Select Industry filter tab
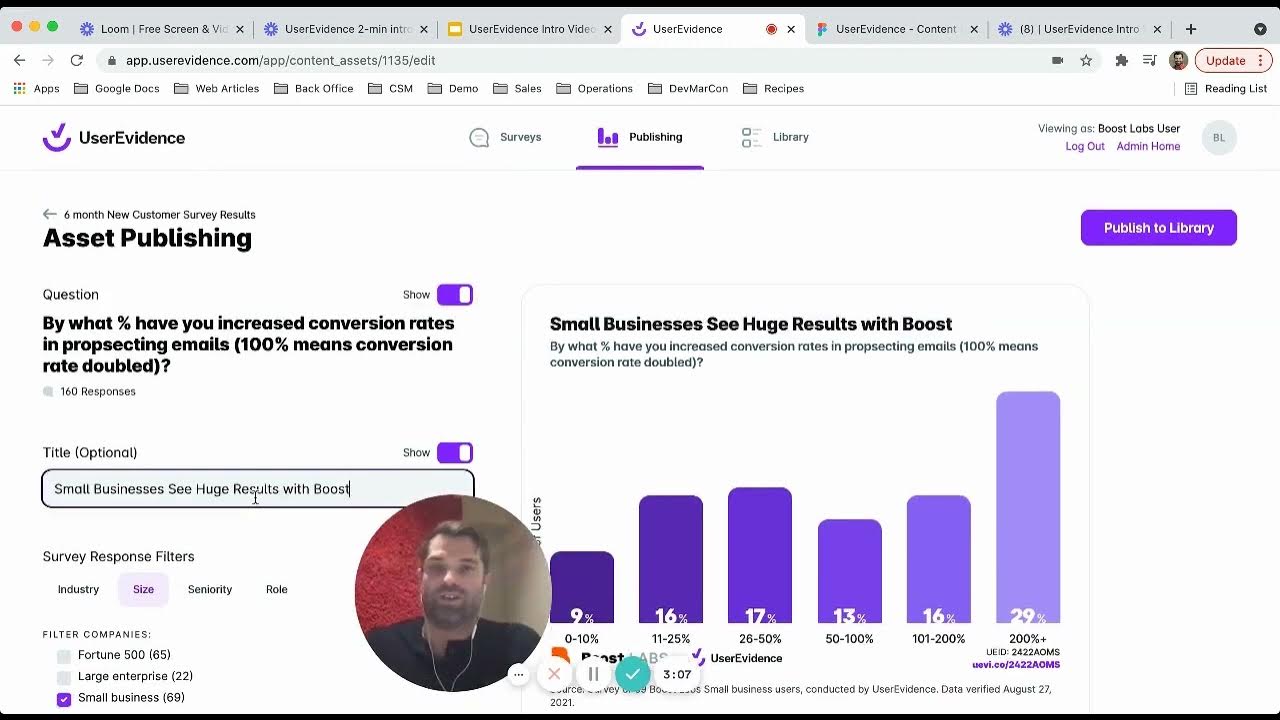The width and height of the screenshot is (1280, 720). [78, 589]
